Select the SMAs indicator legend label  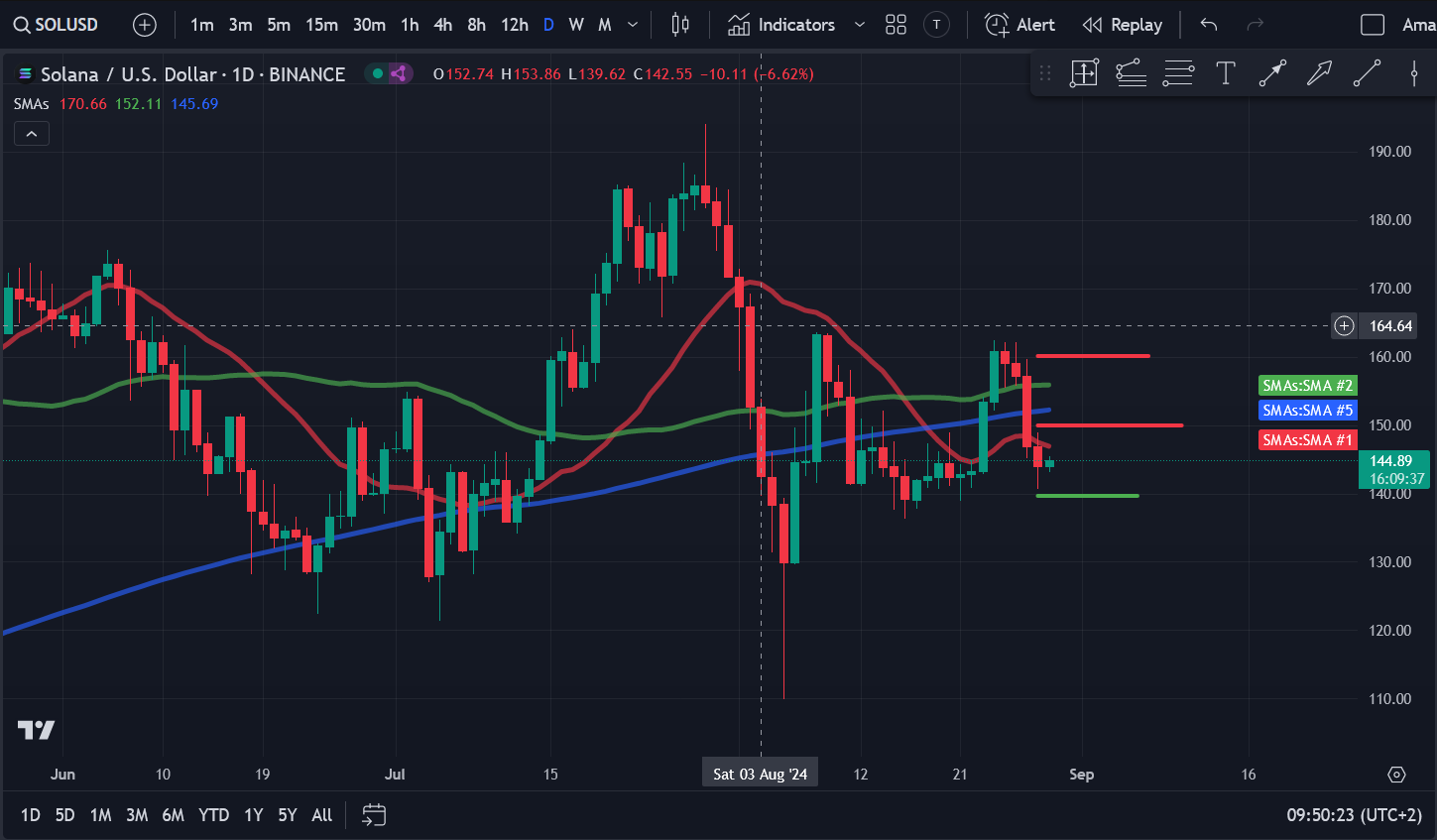32,103
